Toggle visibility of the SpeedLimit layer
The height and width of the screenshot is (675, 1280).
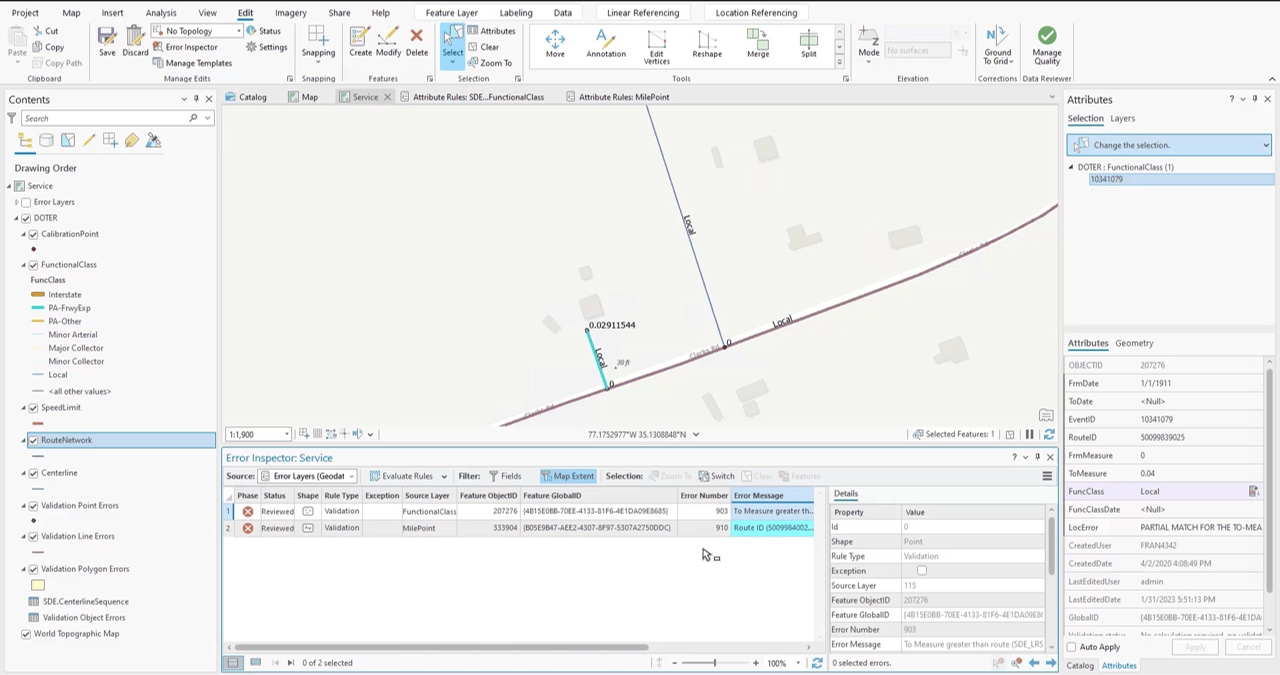pyautogui.click(x=33, y=407)
